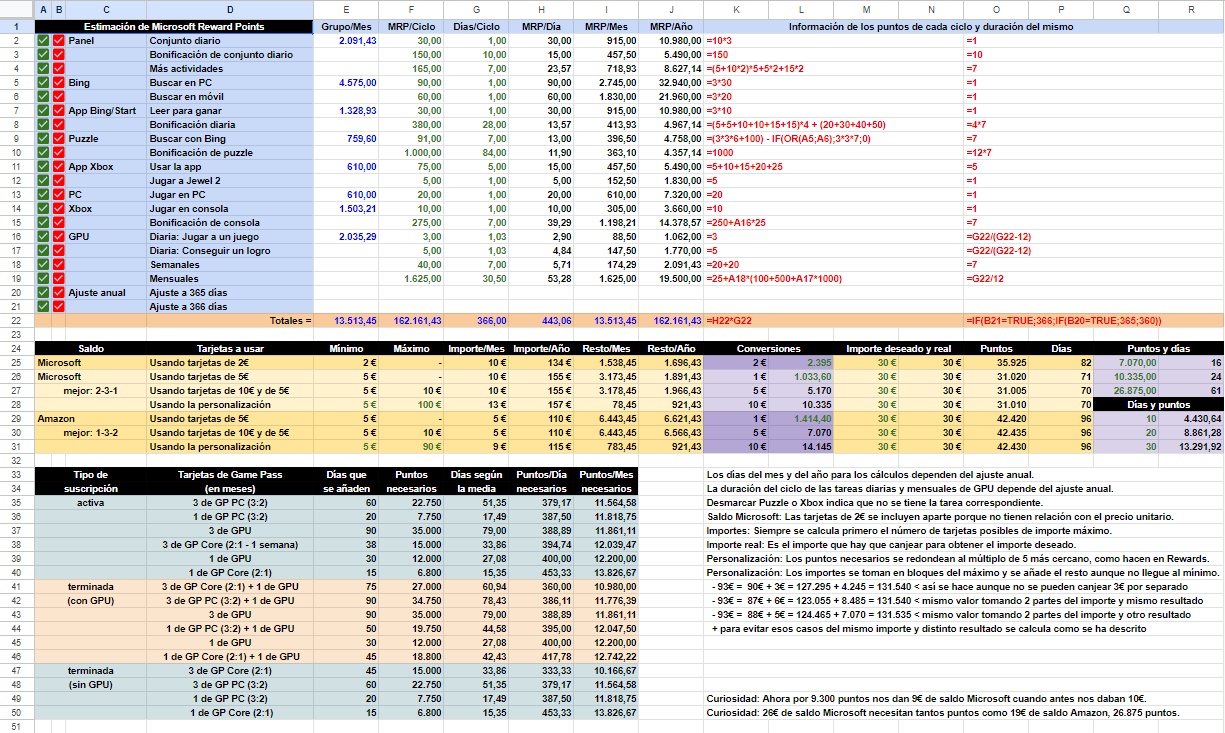Select cell with value 12.039,47

606,544
